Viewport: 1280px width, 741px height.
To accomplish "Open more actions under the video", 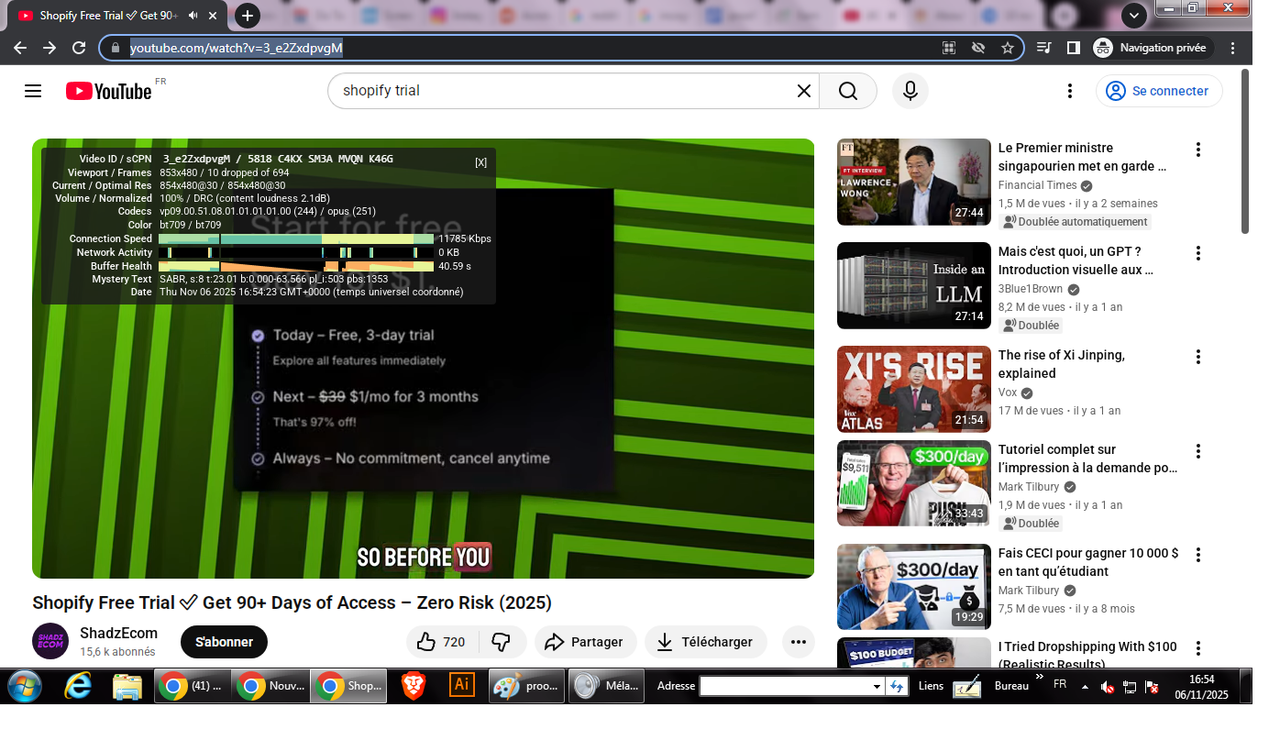I will [x=798, y=642].
